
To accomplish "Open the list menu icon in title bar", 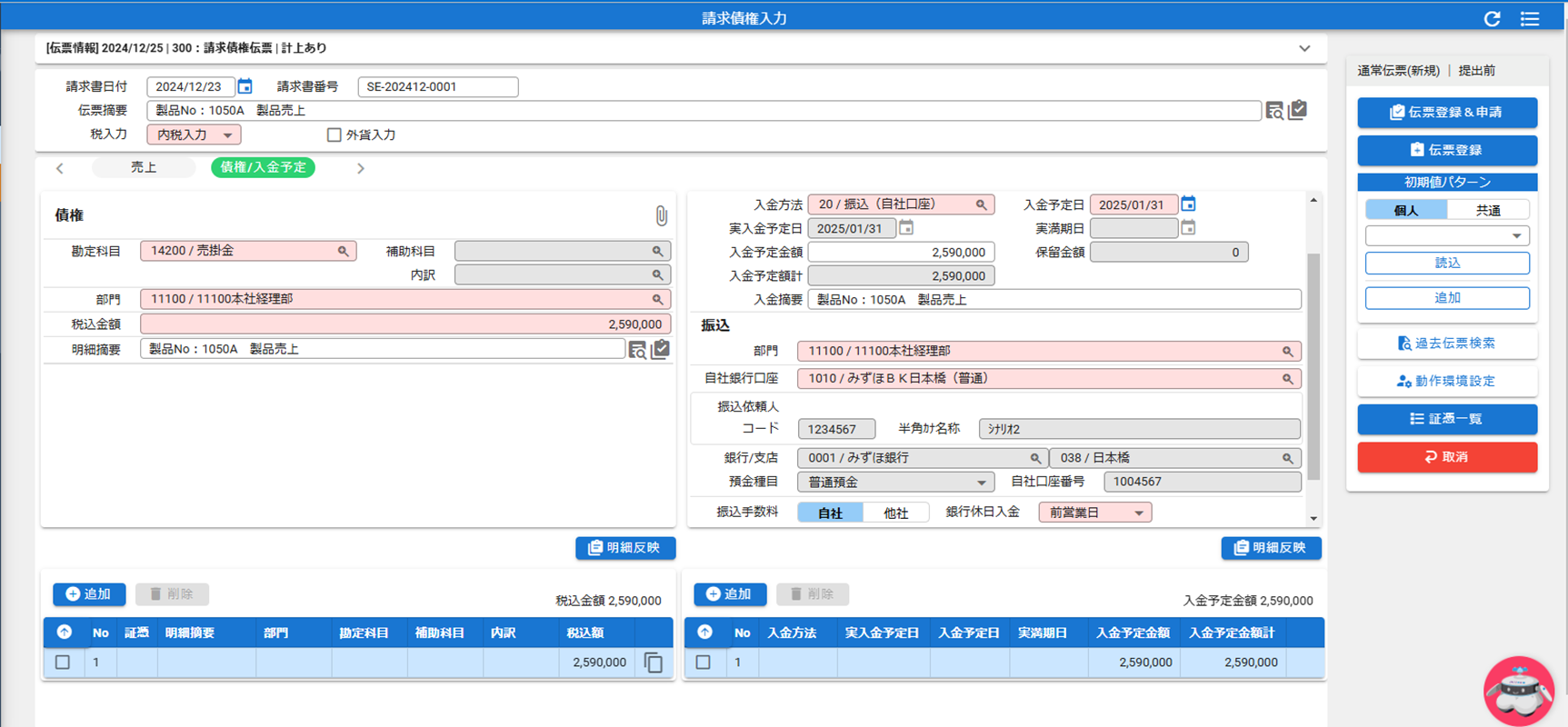I will (x=1530, y=18).
